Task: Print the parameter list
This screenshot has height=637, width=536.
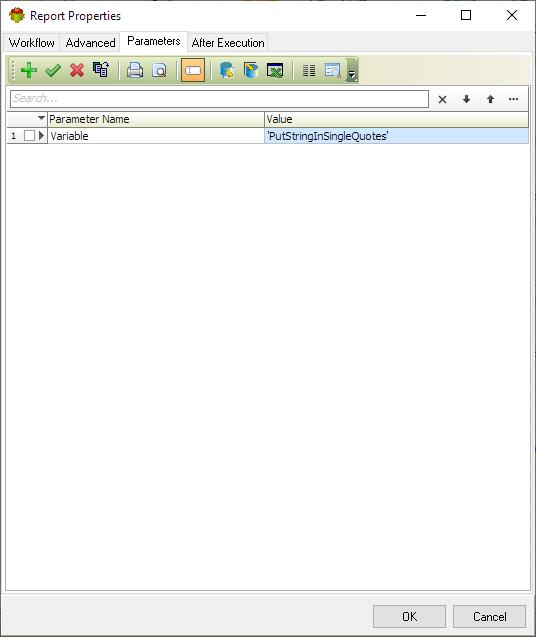Action: click(135, 70)
